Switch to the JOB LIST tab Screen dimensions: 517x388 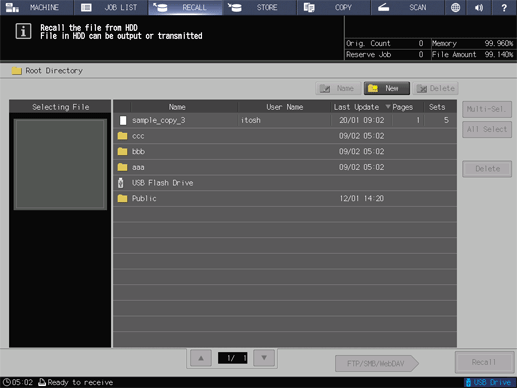coord(111,7)
